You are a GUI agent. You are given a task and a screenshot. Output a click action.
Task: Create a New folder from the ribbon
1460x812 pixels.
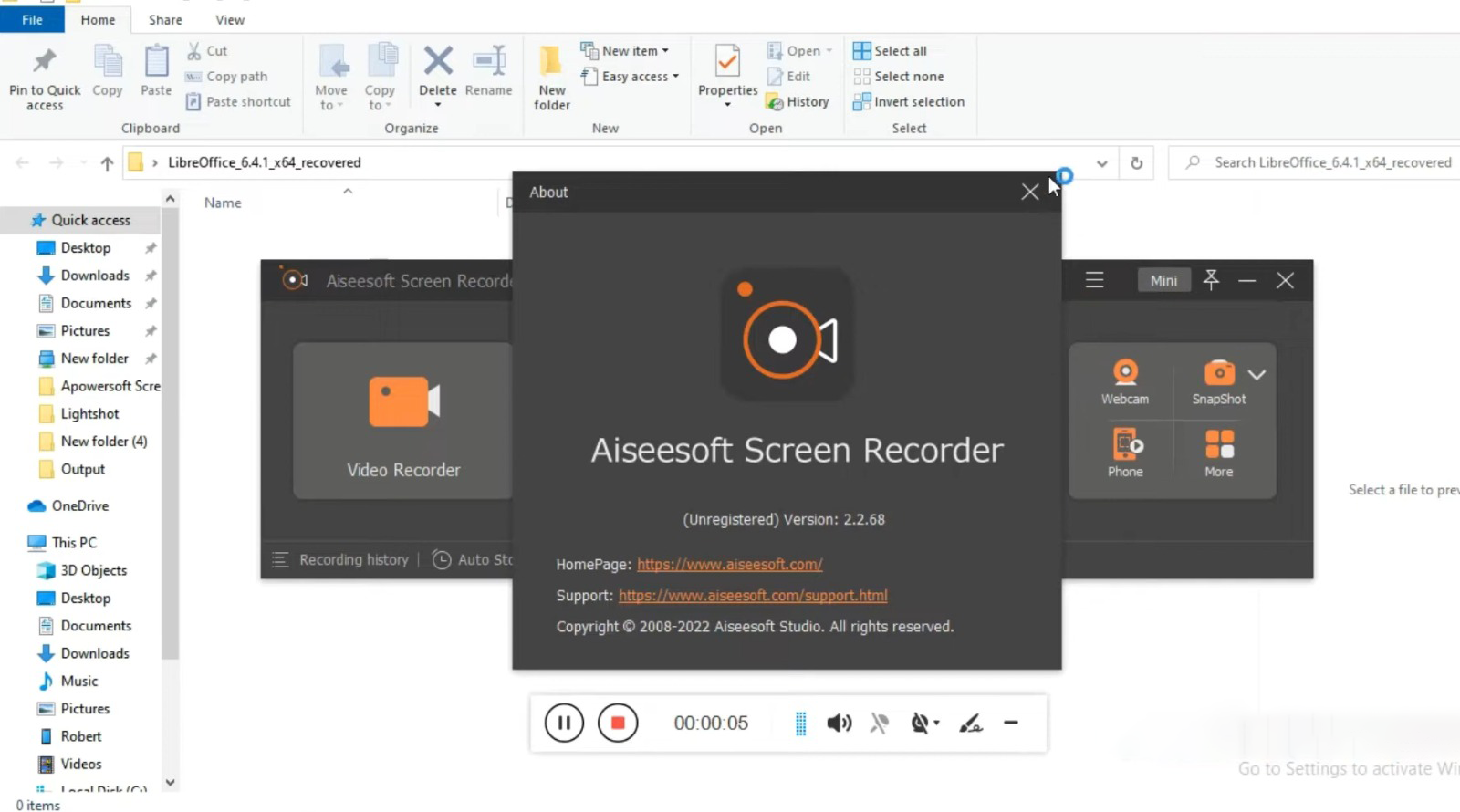pyautogui.click(x=551, y=78)
